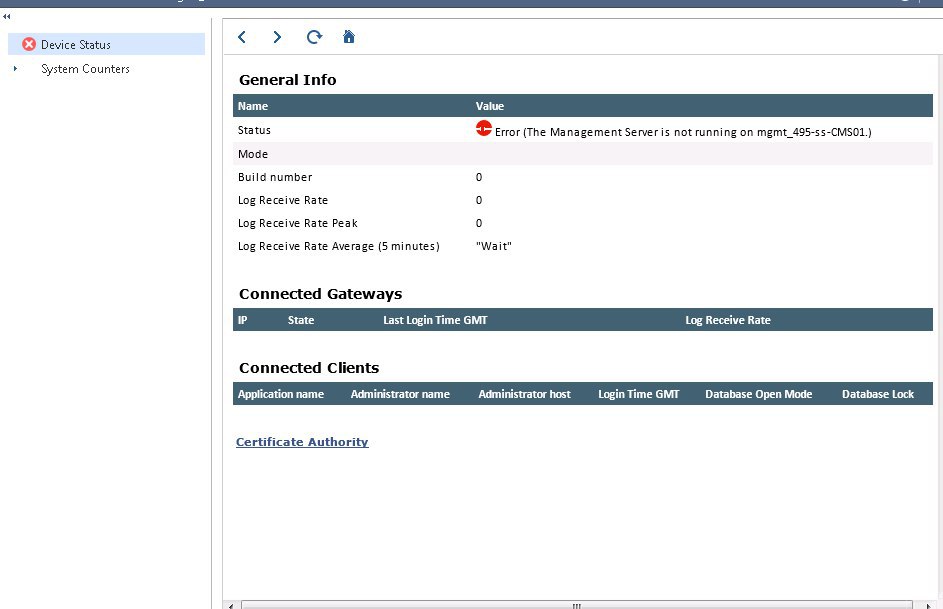Click the Value column header
The width and height of the screenshot is (943, 609).
click(490, 106)
